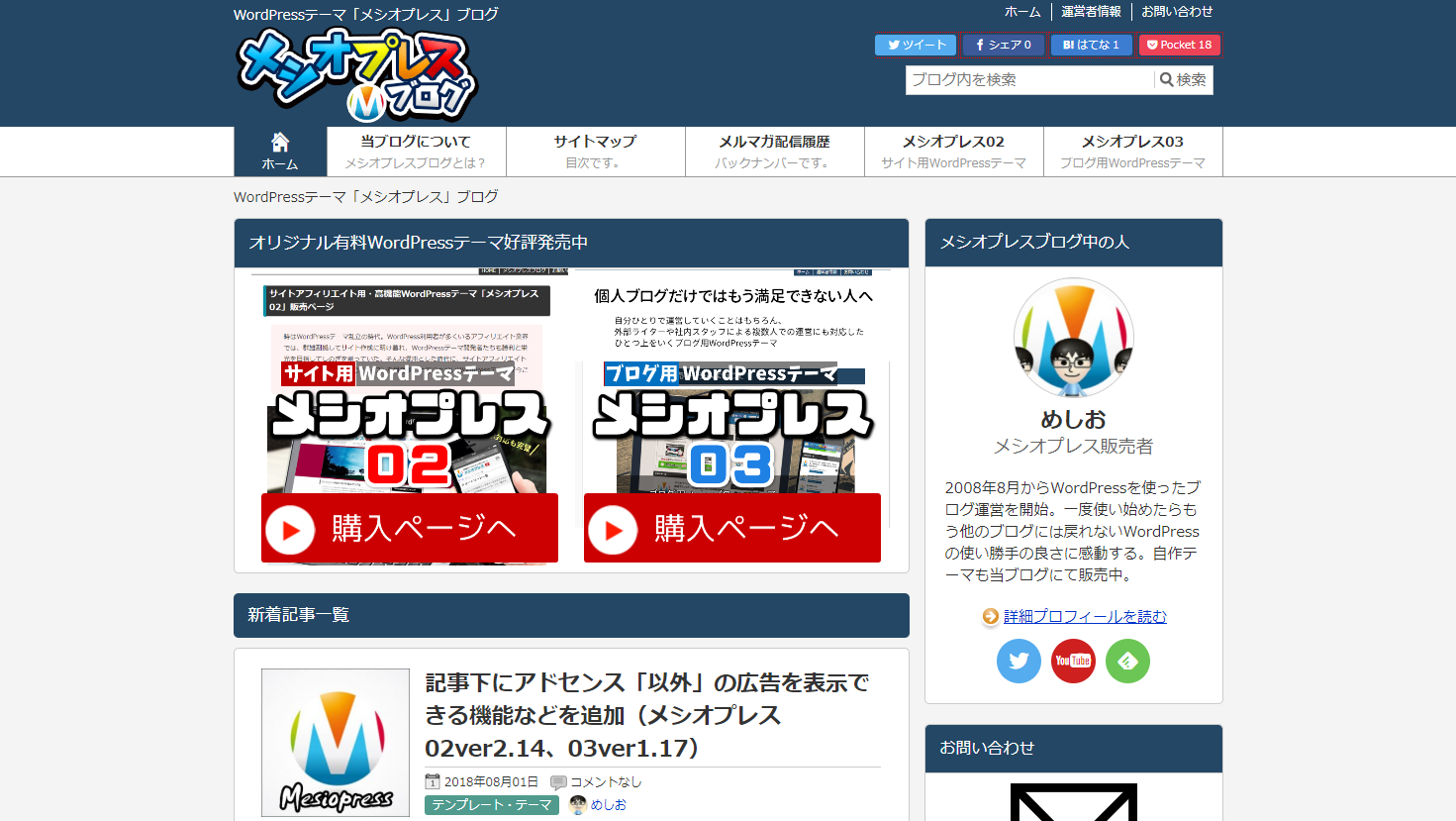1456x821 pixels.
Task: Open the 詳細プロフィールを読む link
Action: 1085,617
